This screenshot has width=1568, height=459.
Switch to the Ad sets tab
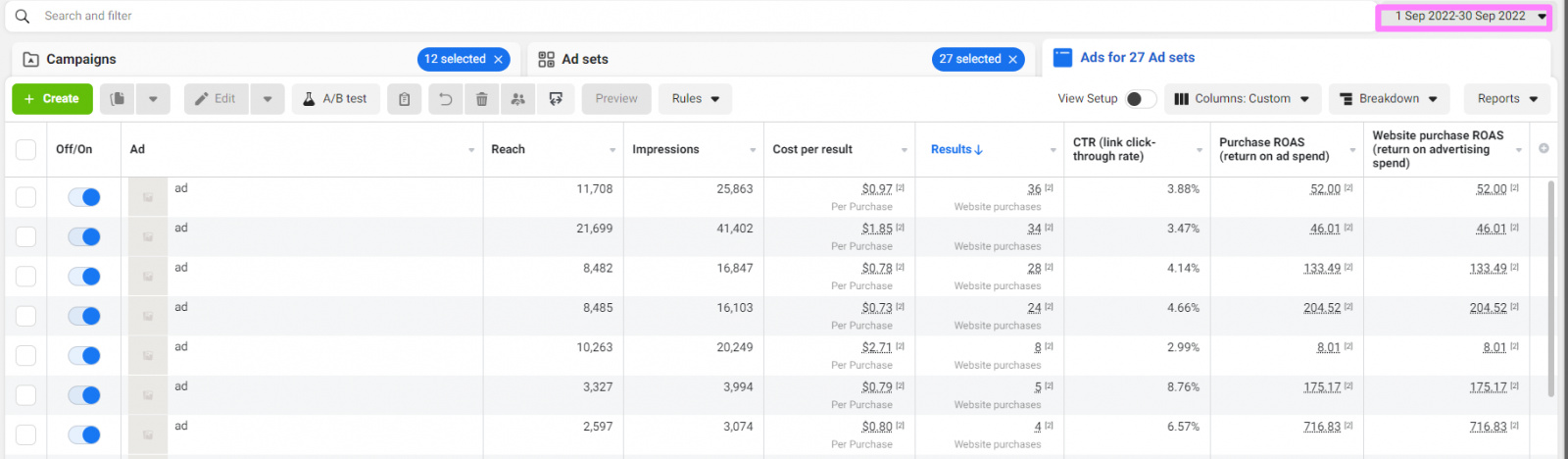pyautogui.click(x=585, y=60)
